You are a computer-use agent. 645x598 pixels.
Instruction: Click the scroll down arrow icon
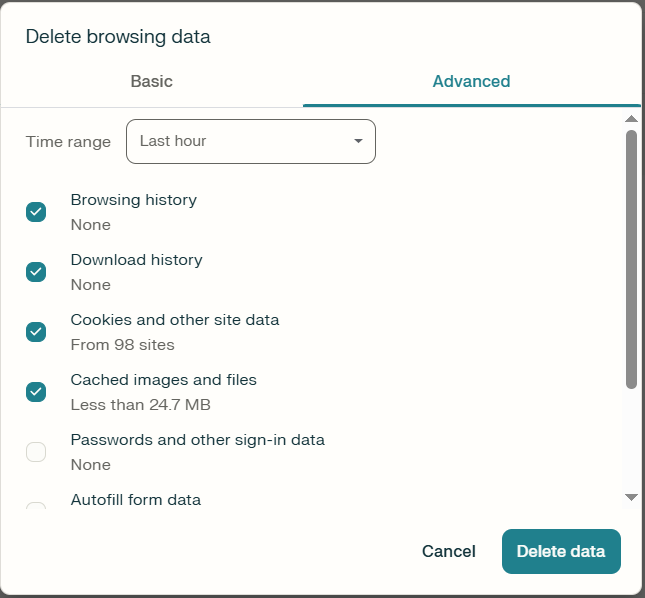(x=631, y=496)
